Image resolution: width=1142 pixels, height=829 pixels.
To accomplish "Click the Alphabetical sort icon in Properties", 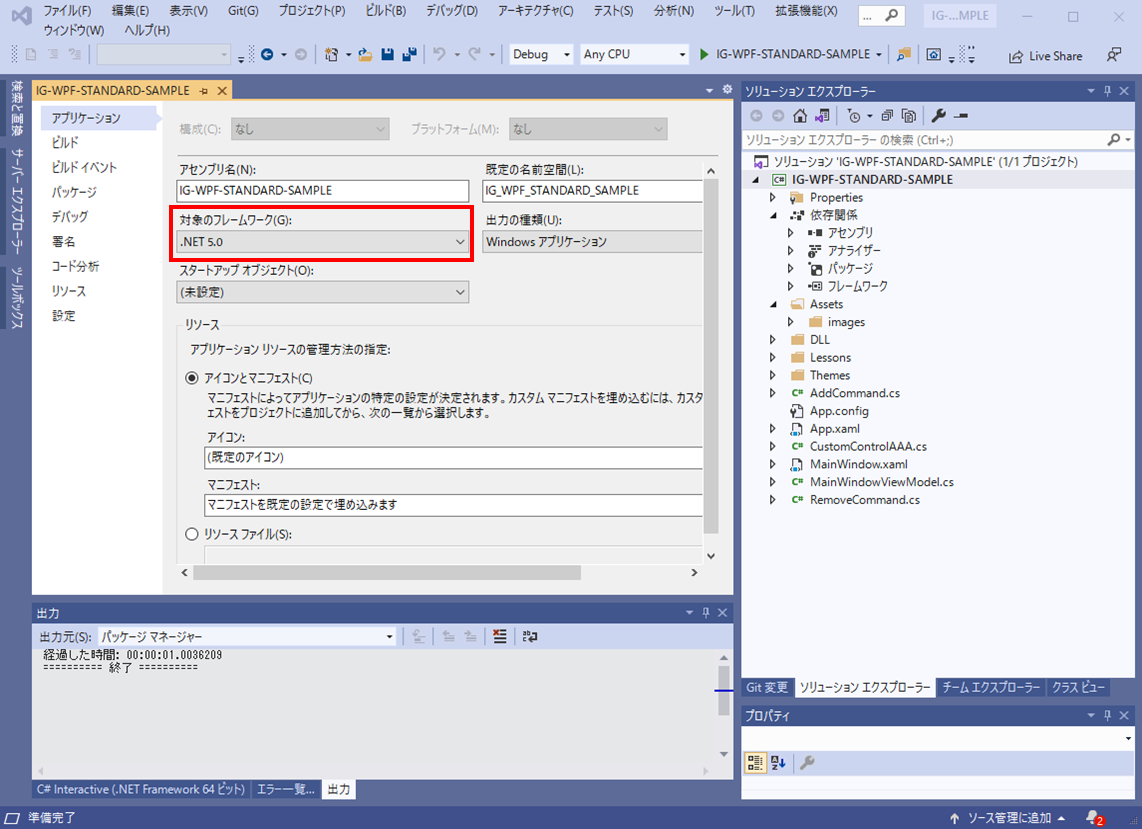I will [x=779, y=763].
